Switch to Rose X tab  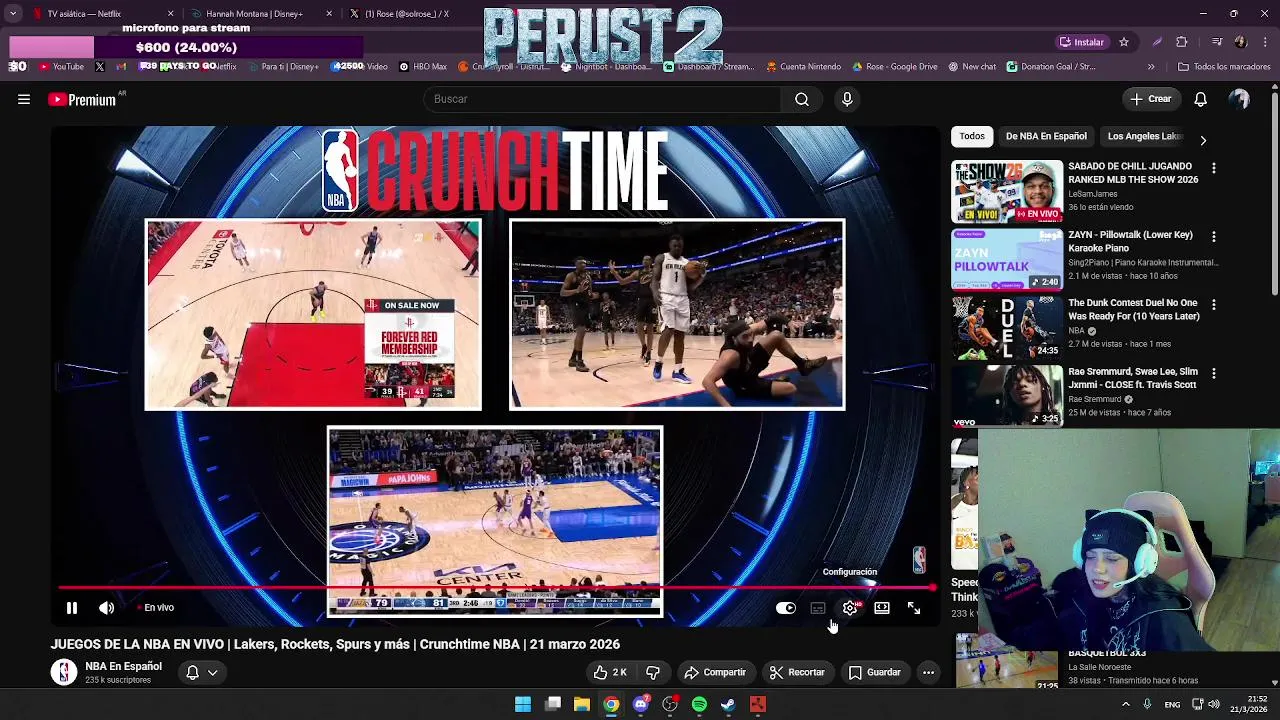coord(408,14)
